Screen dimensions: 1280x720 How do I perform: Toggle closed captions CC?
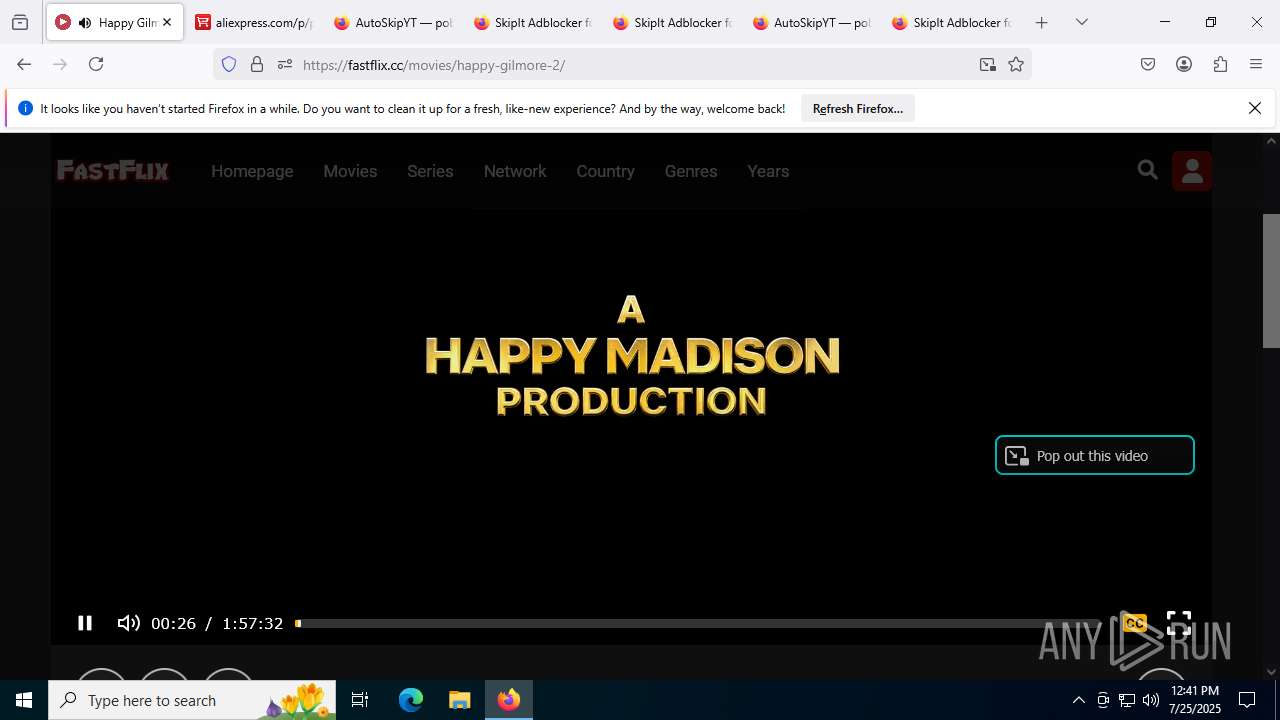tap(1134, 623)
